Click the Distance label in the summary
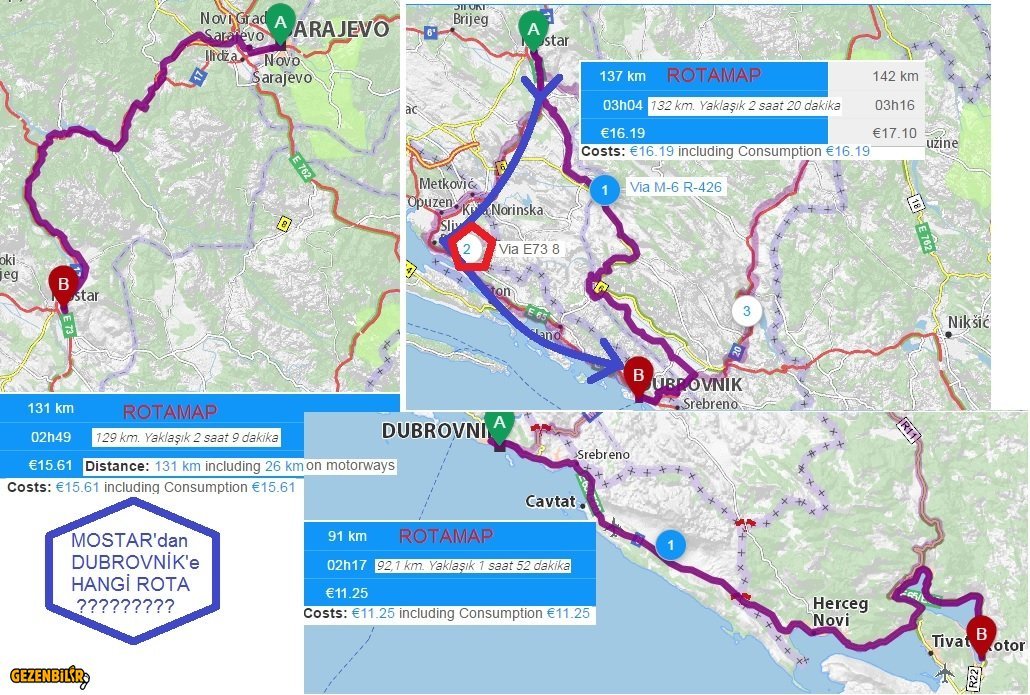1030x695 pixels. coord(117,466)
